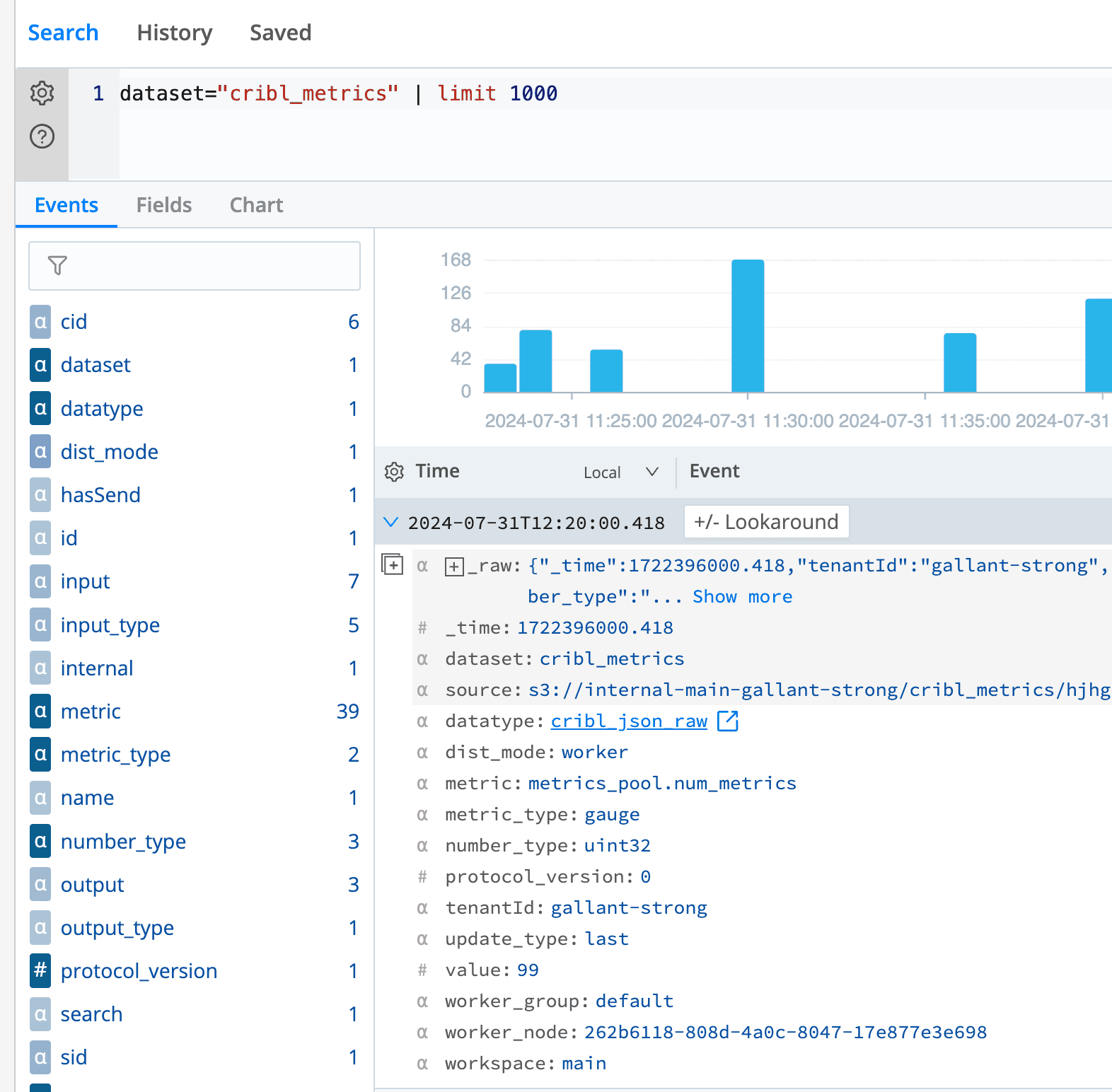Click the alpha icon next to metric field
The width and height of the screenshot is (1112, 1092).
[x=40, y=711]
